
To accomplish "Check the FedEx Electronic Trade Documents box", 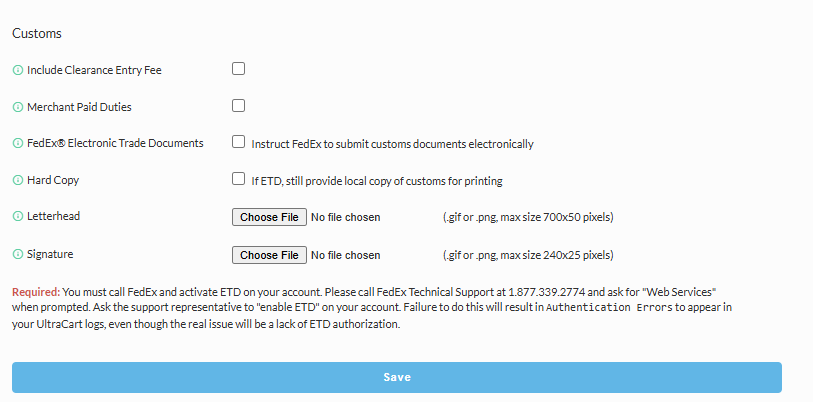I will (239, 142).
